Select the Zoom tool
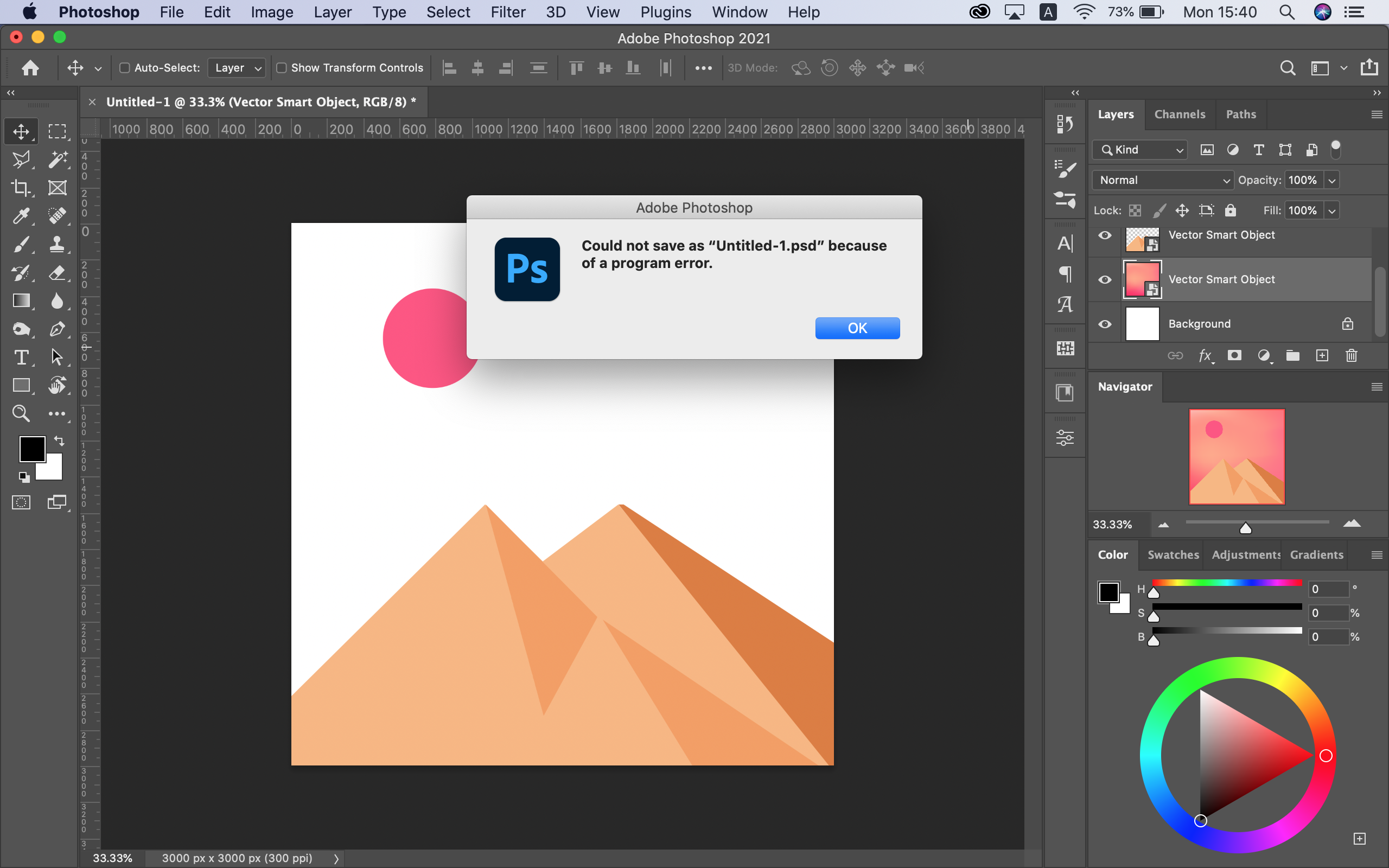Screen dimensions: 1389x868 21,413
